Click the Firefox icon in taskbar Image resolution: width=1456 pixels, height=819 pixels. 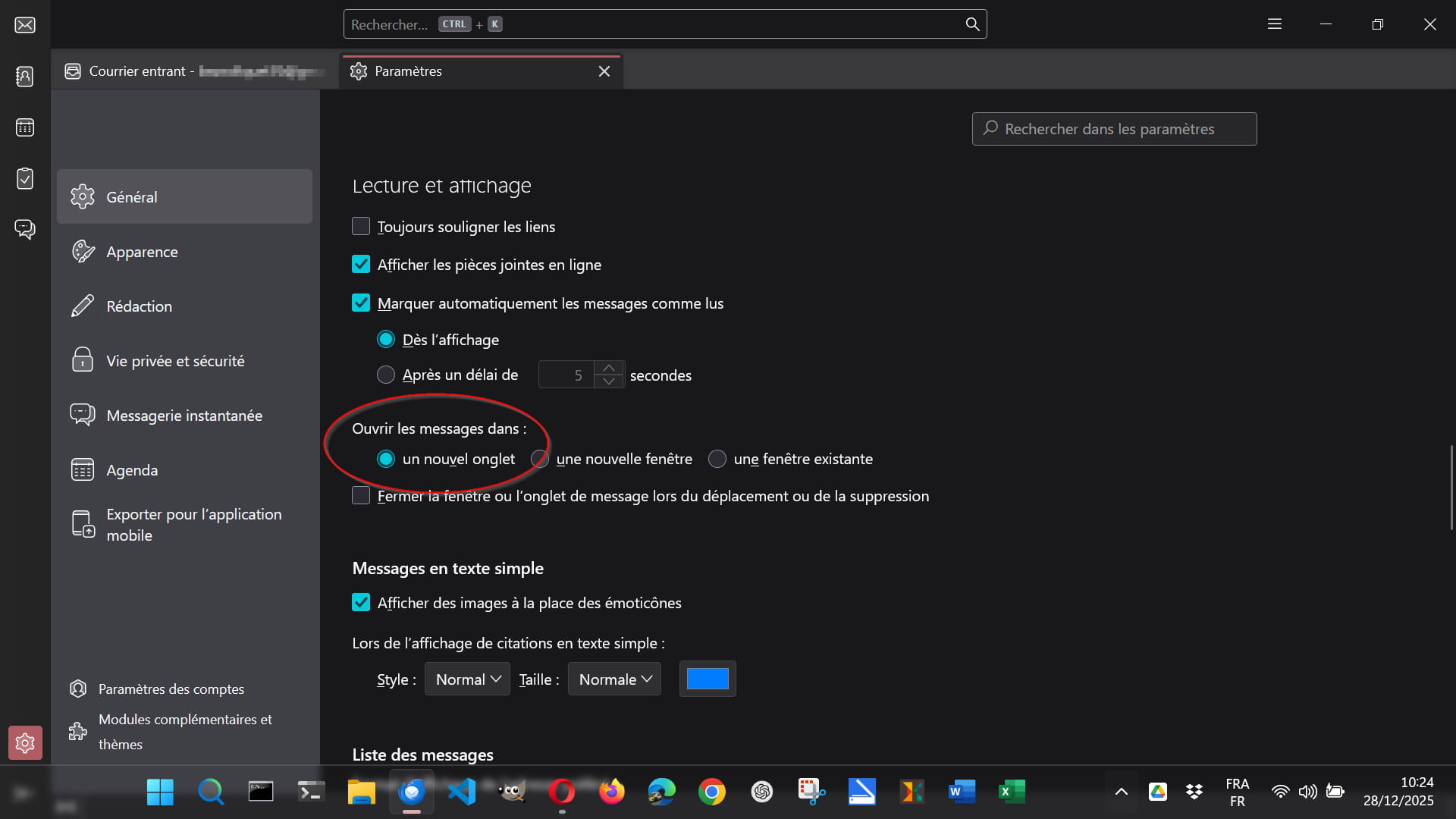pos(611,792)
